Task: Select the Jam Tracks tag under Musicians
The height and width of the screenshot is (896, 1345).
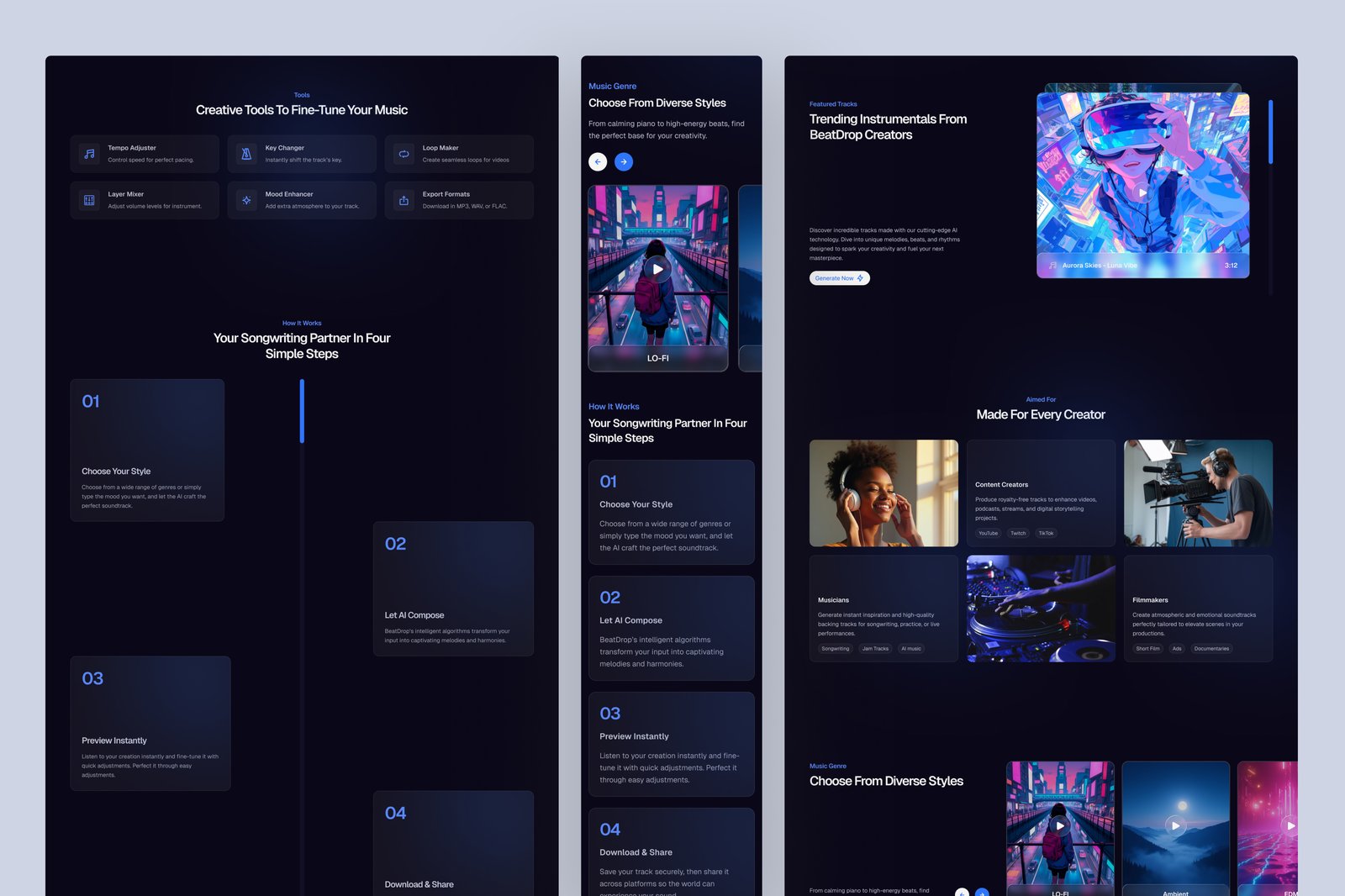Action: click(875, 648)
